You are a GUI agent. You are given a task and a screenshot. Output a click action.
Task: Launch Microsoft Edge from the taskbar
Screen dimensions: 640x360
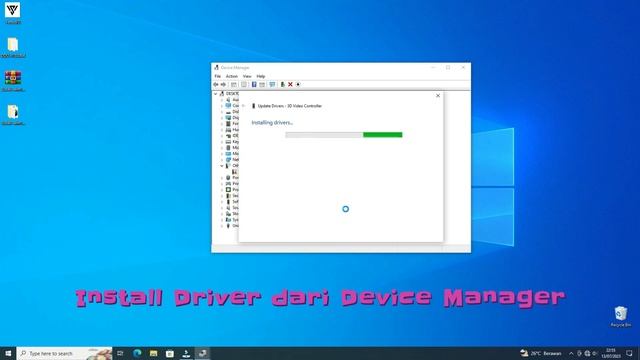tap(137, 353)
